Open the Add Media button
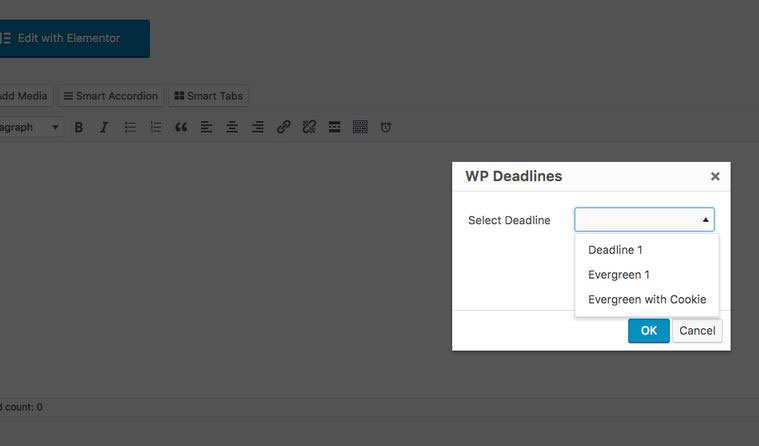 [26, 96]
